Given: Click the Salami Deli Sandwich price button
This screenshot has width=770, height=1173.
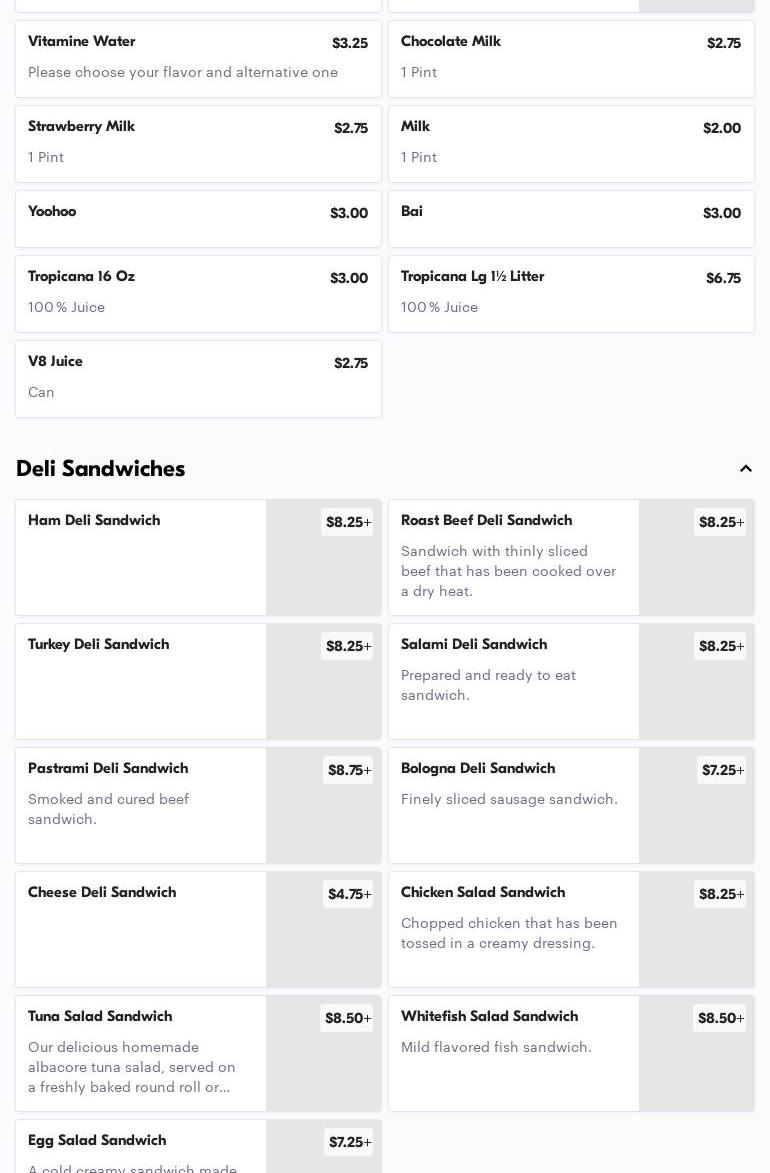Looking at the screenshot, I should pyautogui.click(x=720, y=646).
